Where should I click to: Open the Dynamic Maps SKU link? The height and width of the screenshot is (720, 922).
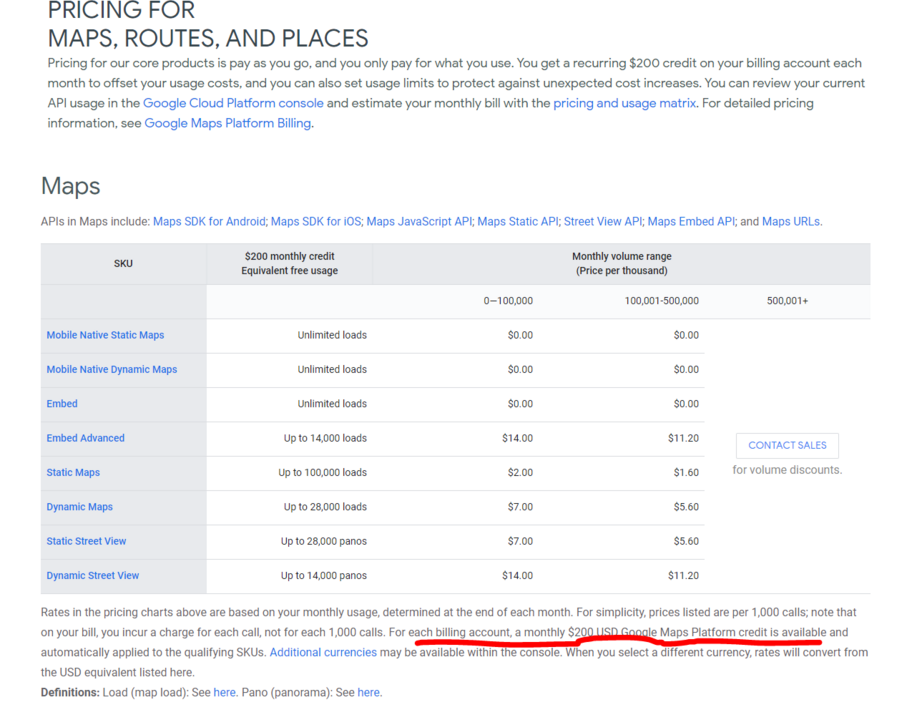(x=79, y=507)
